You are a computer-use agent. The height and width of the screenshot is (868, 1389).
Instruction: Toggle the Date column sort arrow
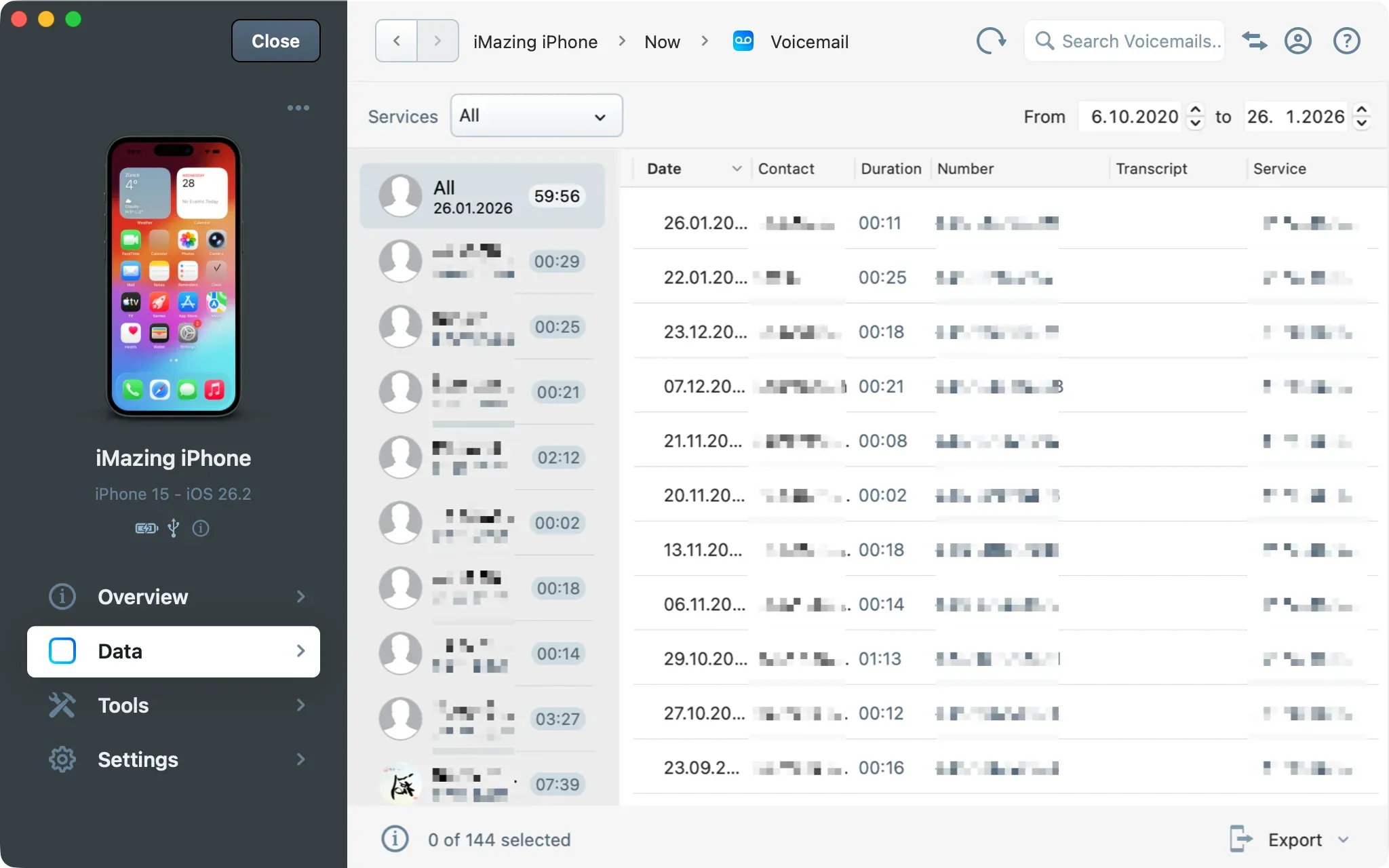click(735, 169)
